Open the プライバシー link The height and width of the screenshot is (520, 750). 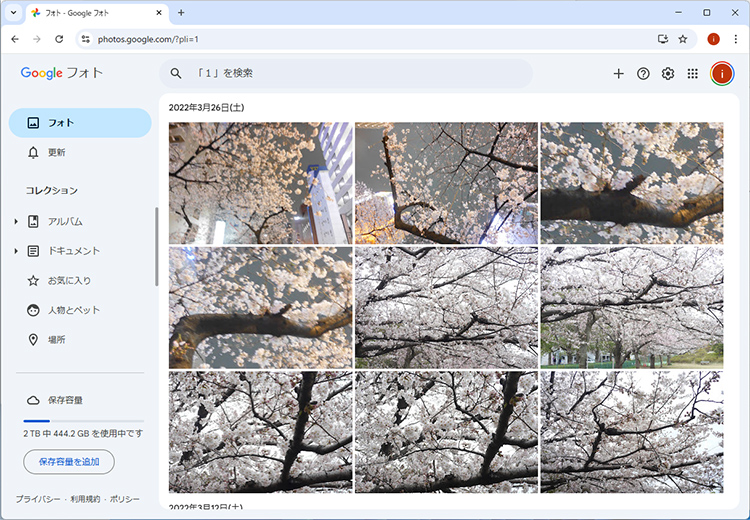(x=37, y=499)
